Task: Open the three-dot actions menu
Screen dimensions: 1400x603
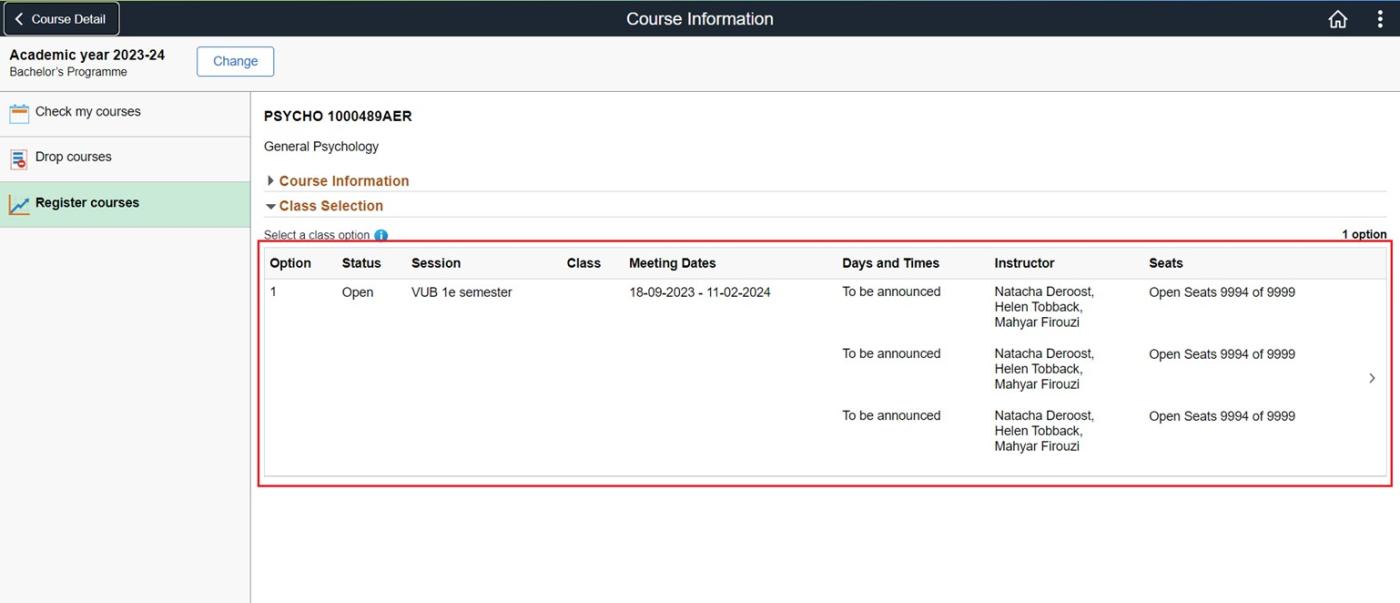Action: pyautogui.click(x=1379, y=19)
